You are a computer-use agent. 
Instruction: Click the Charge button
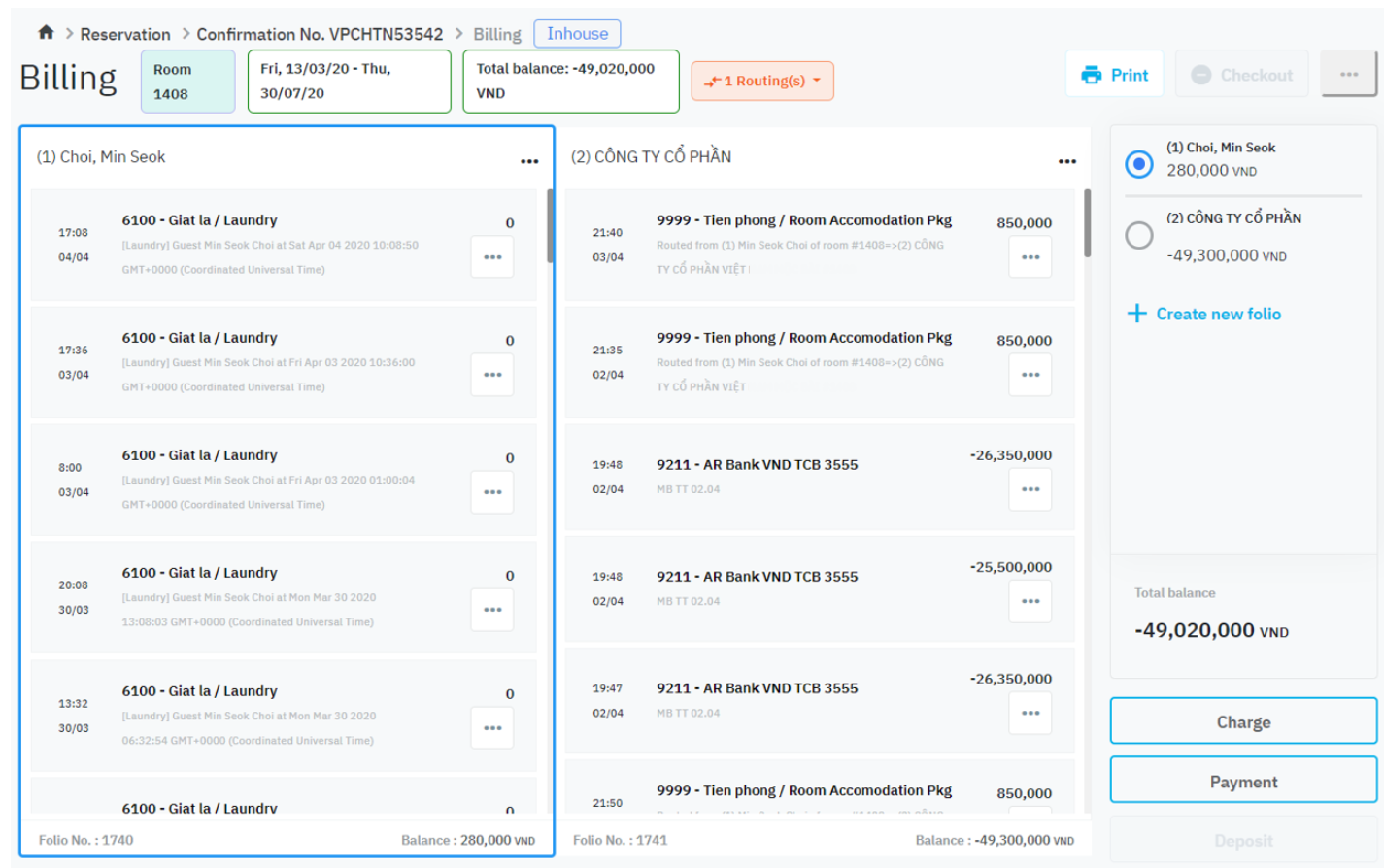click(x=1243, y=721)
